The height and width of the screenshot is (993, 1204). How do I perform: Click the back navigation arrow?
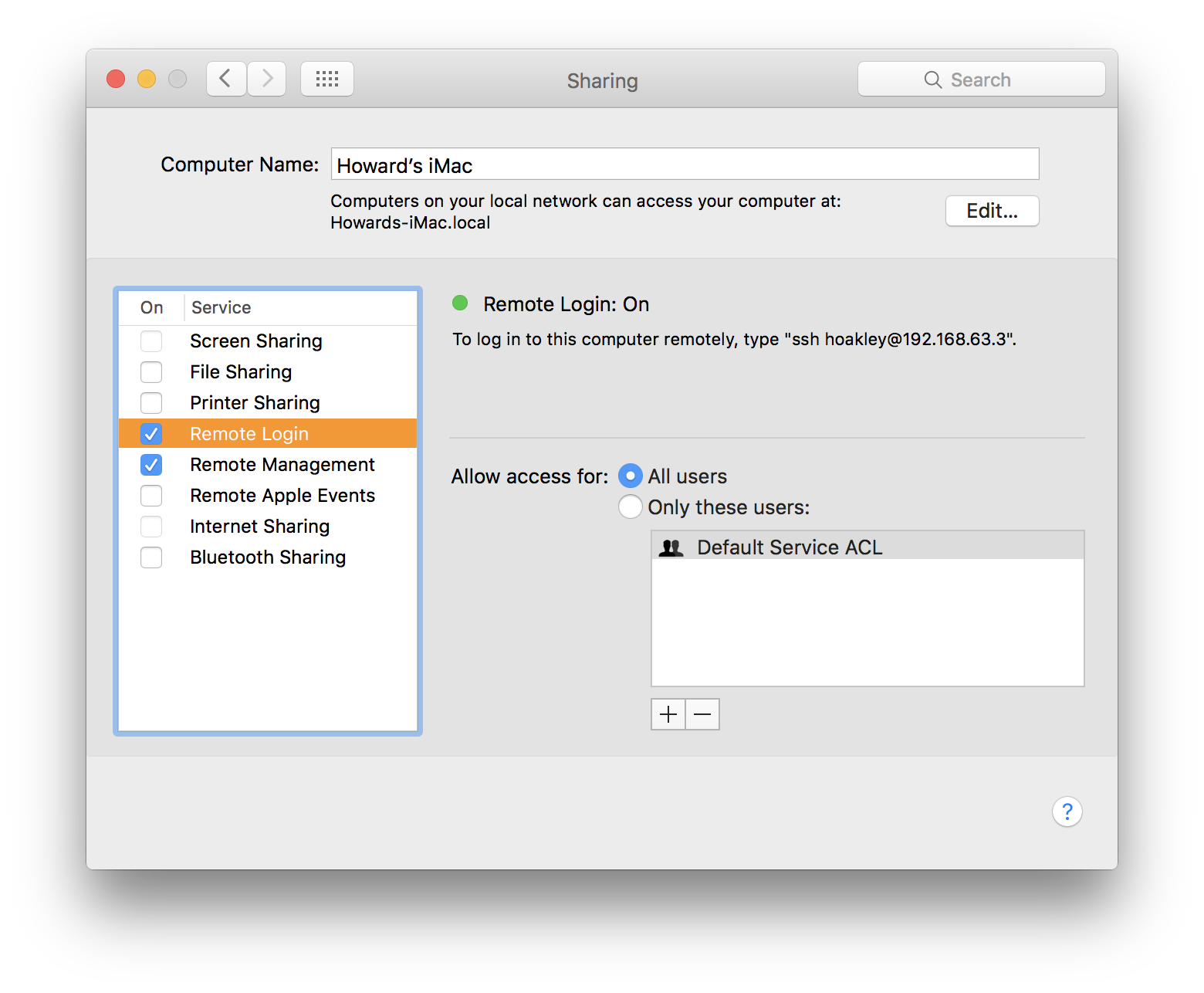point(225,78)
